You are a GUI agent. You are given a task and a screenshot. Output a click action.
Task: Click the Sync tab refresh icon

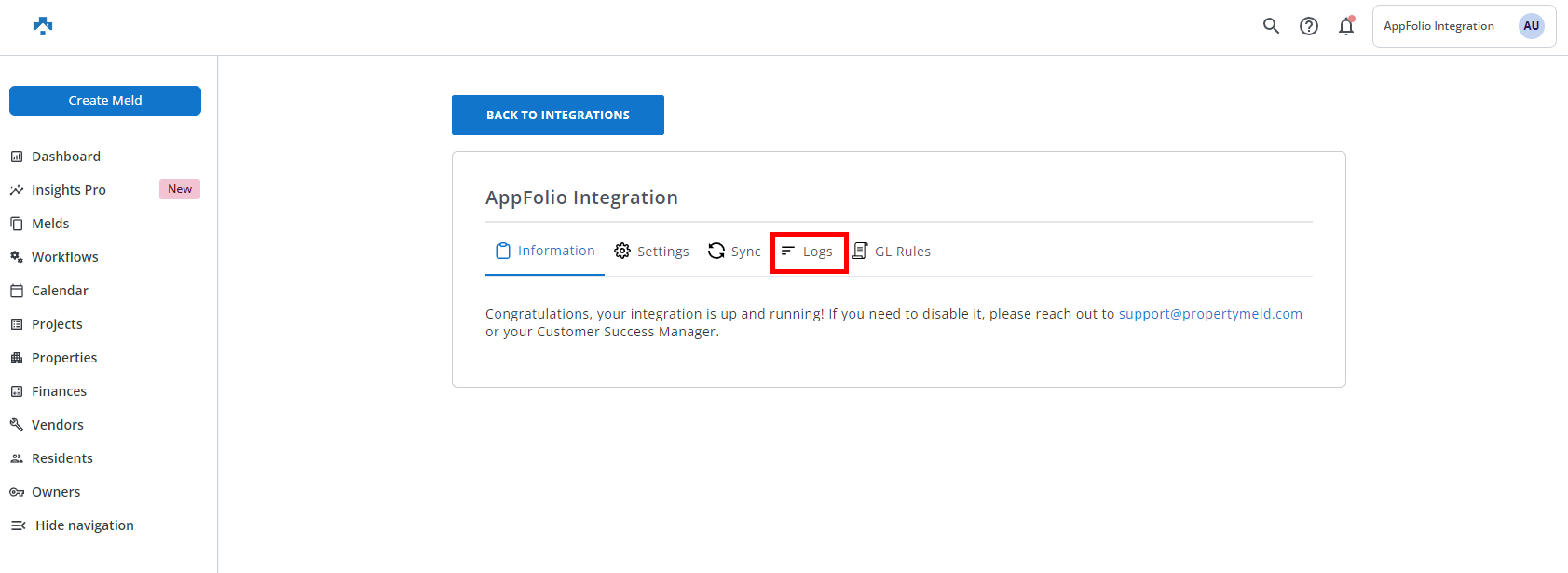716,251
